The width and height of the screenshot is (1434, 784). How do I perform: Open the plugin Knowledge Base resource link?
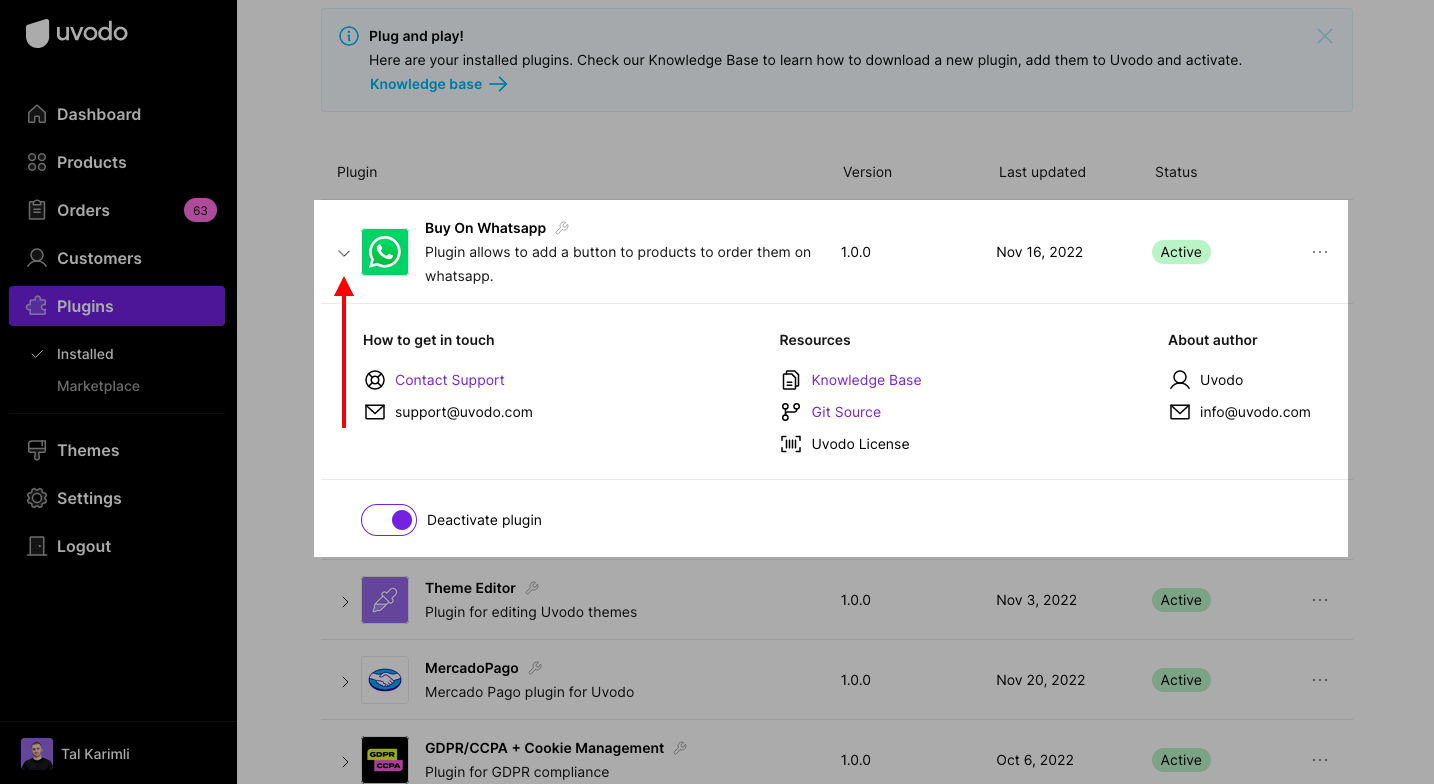[x=866, y=380]
